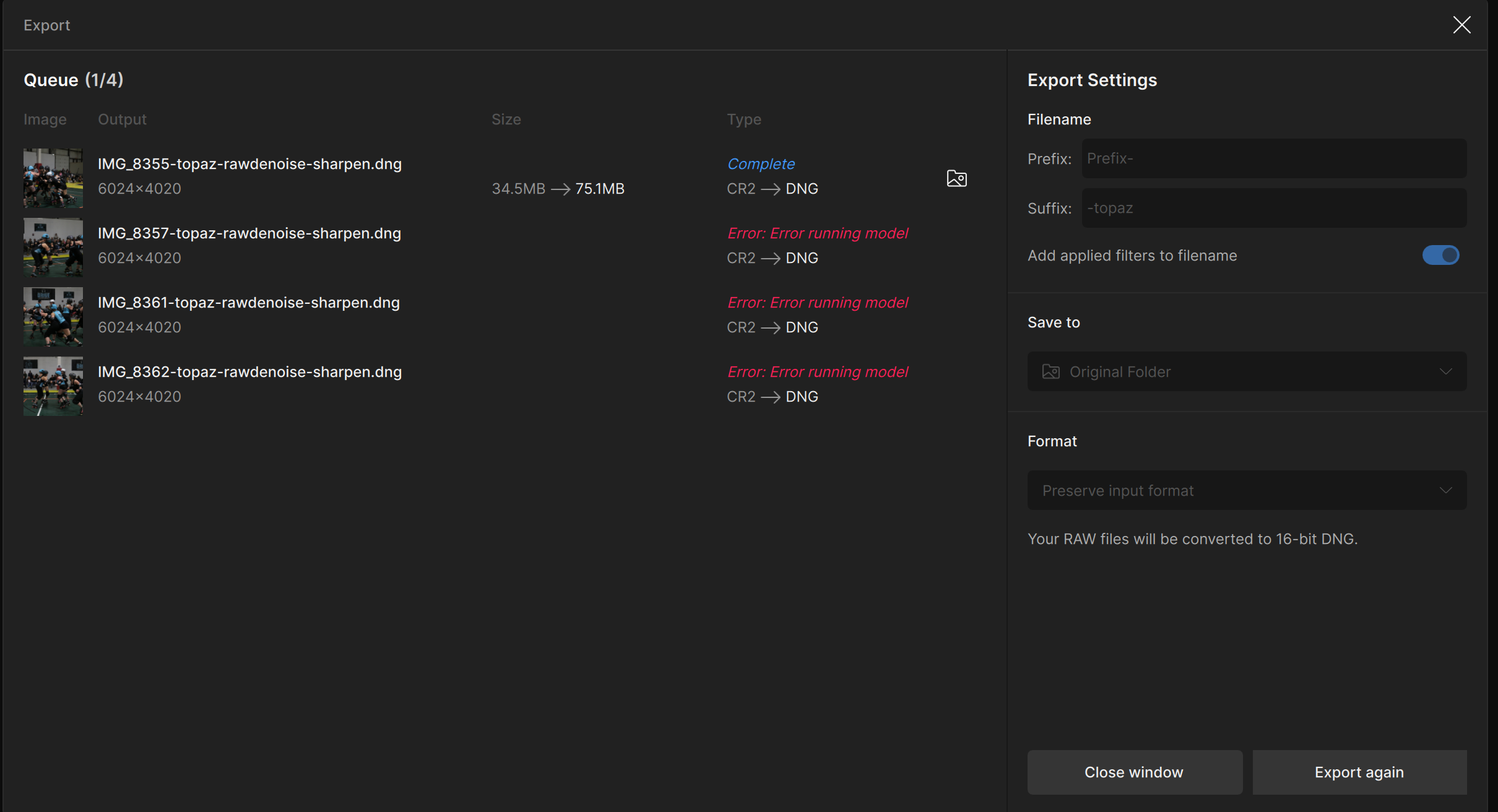1498x812 pixels.
Task: Click the Complete status for IMG_8355
Action: click(x=761, y=164)
